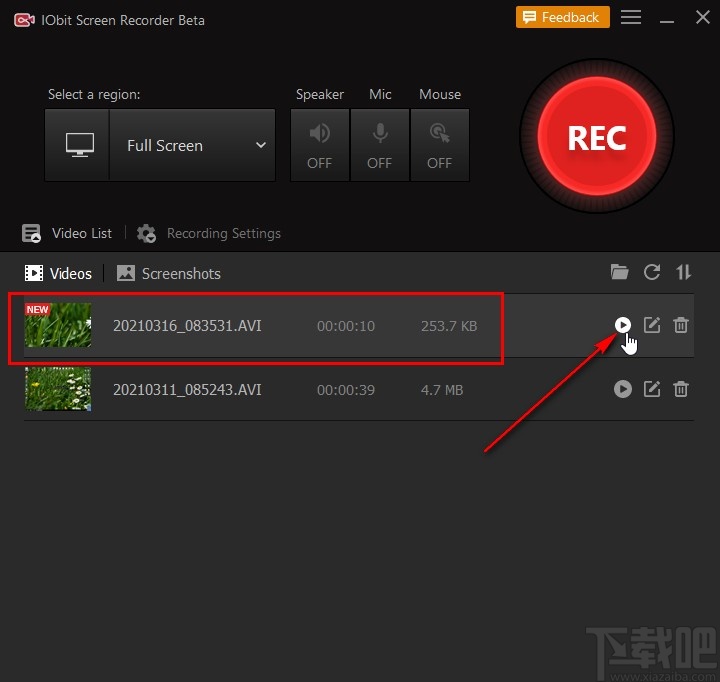Delete video 20210311_085243.AVI
The image size is (720, 682).
(681, 389)
